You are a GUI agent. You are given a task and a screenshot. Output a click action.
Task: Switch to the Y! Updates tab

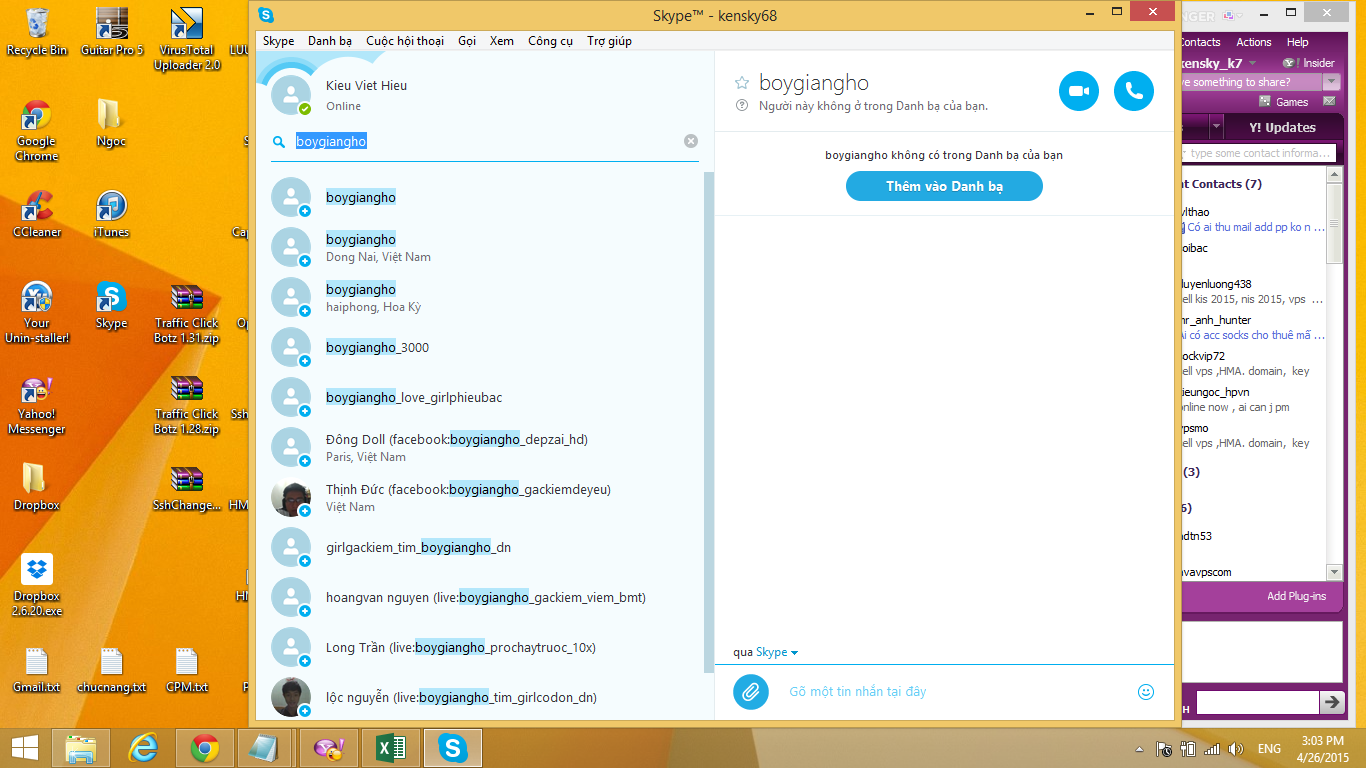click(1282, 127)
